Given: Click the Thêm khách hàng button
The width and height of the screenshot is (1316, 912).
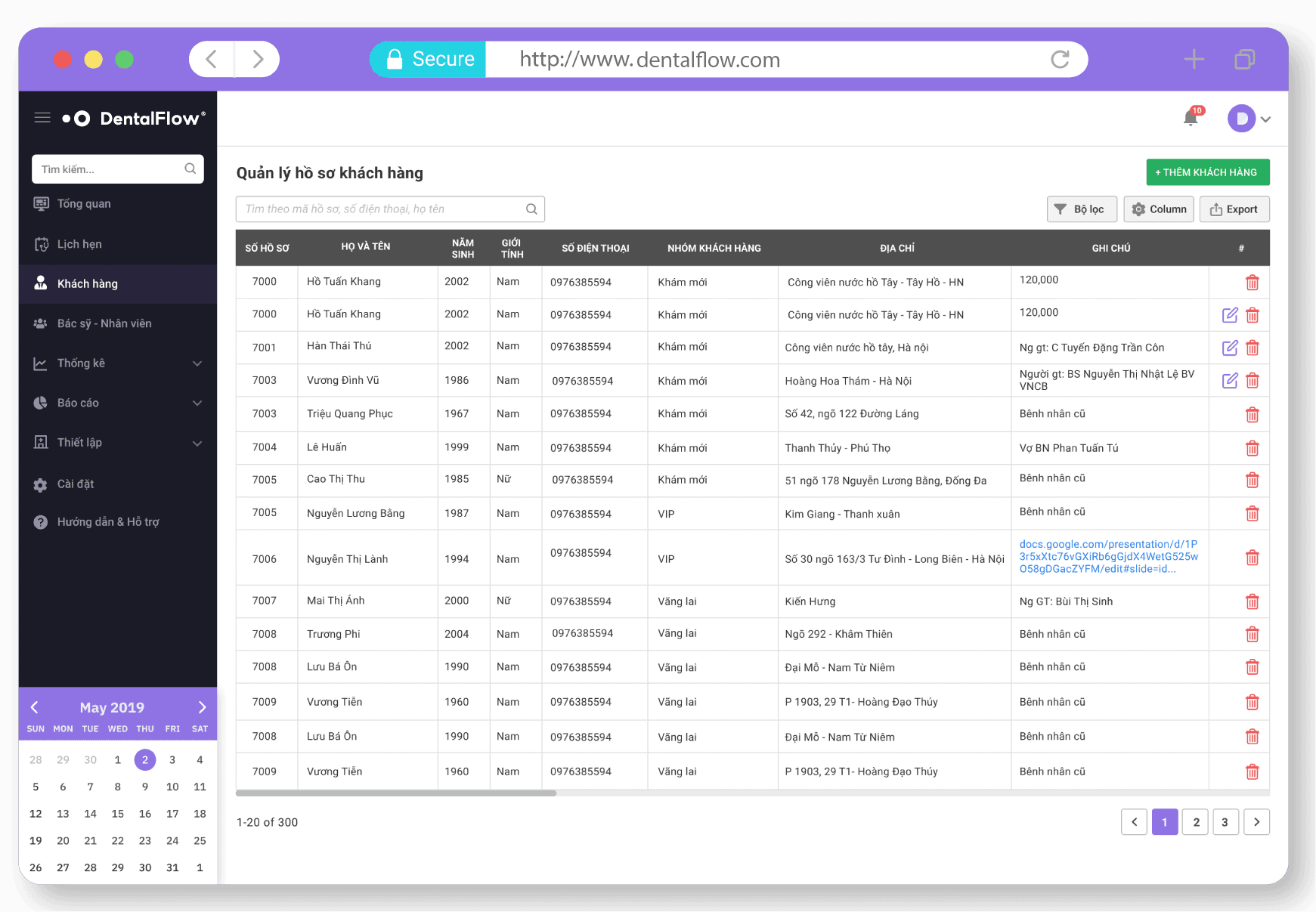Looking at the screenshot, I should [1207, 172].
